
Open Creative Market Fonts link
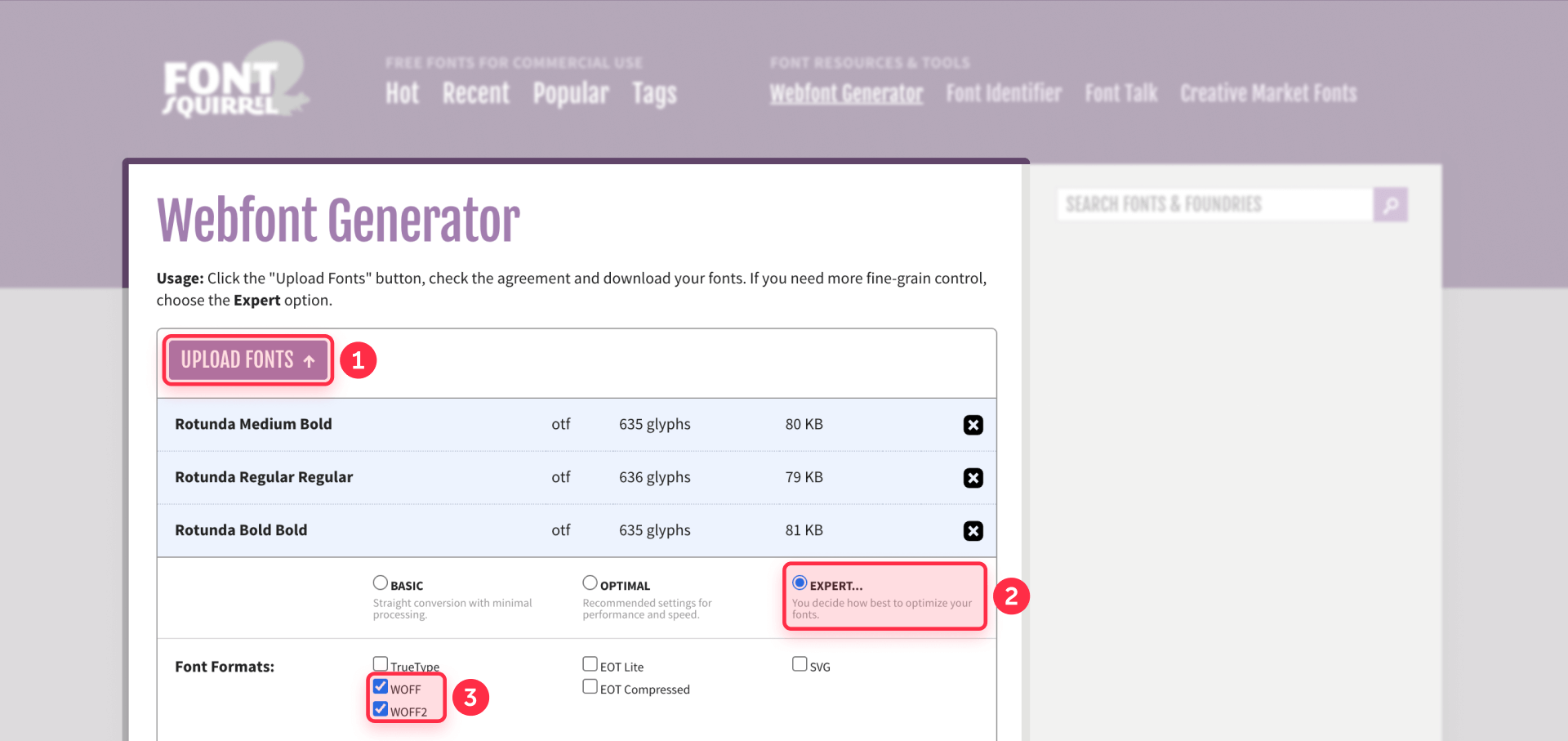[x=1268, y=93]
